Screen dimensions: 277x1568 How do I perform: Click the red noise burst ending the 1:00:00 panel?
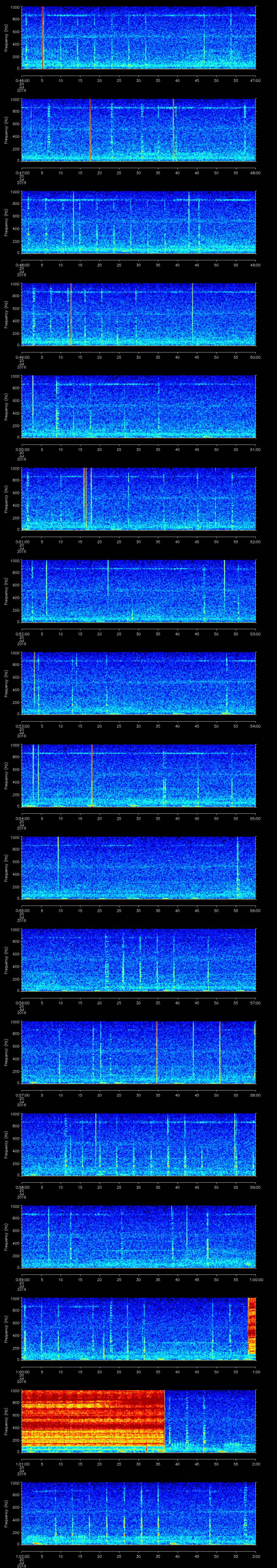[x=252, y=1326]
